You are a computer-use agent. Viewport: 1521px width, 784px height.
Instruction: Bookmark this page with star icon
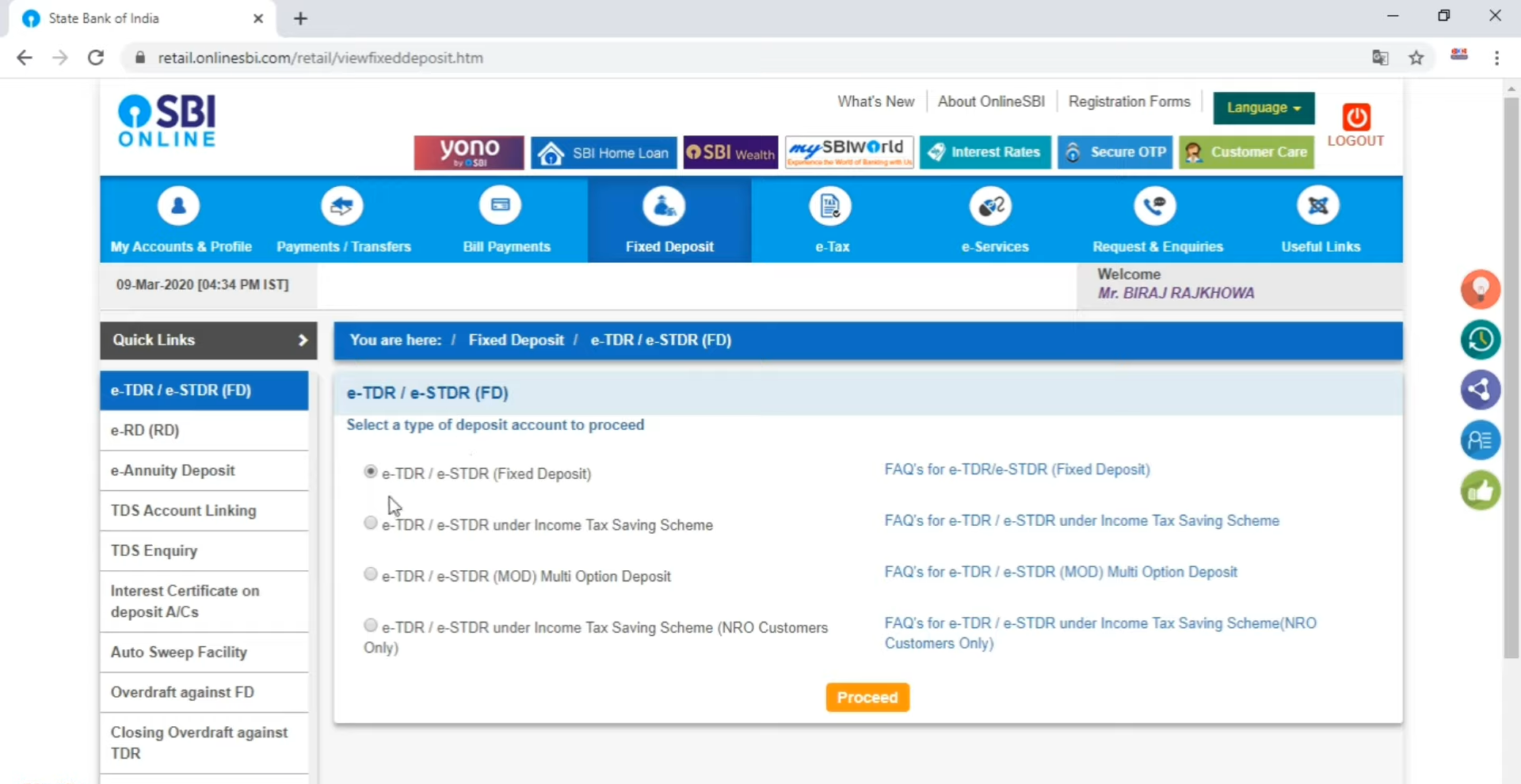1416,58
